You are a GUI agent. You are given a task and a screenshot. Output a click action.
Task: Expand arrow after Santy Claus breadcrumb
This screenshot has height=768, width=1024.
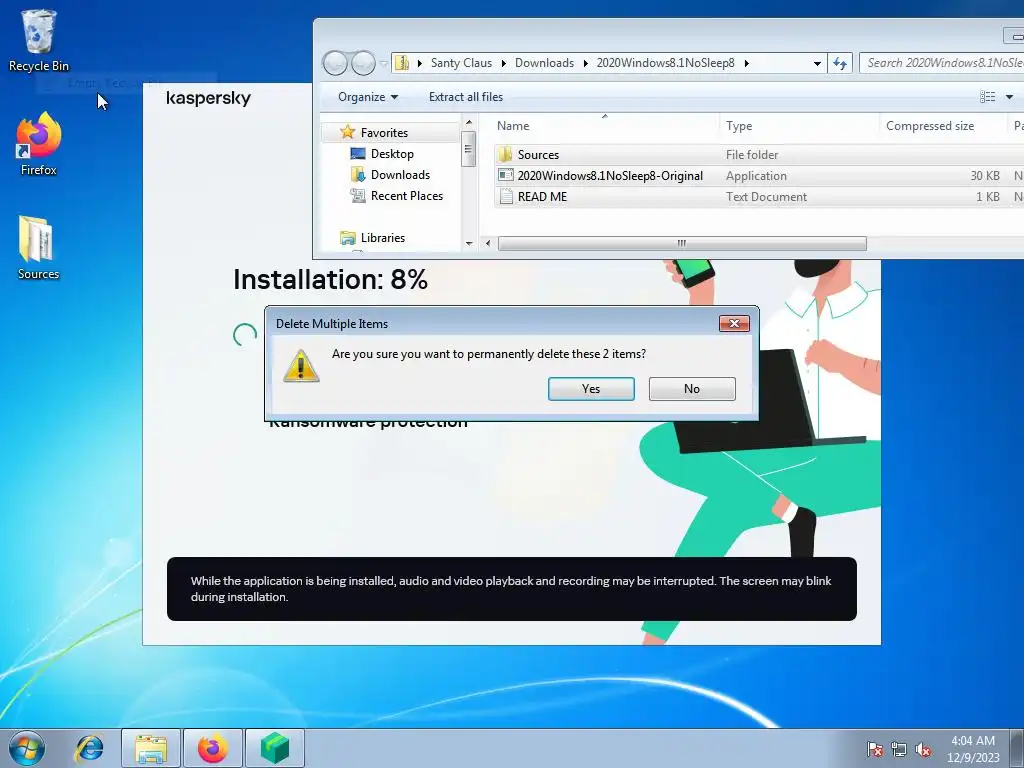click(504, 63)
